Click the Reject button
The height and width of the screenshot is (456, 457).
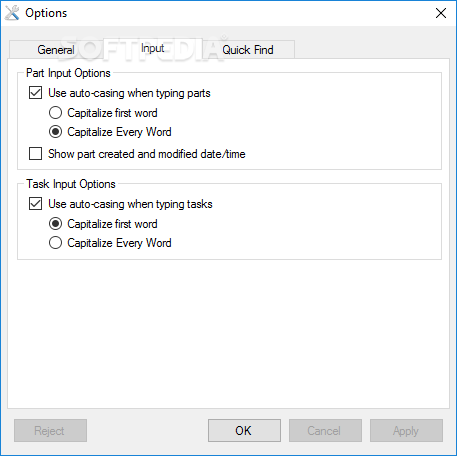50,431
